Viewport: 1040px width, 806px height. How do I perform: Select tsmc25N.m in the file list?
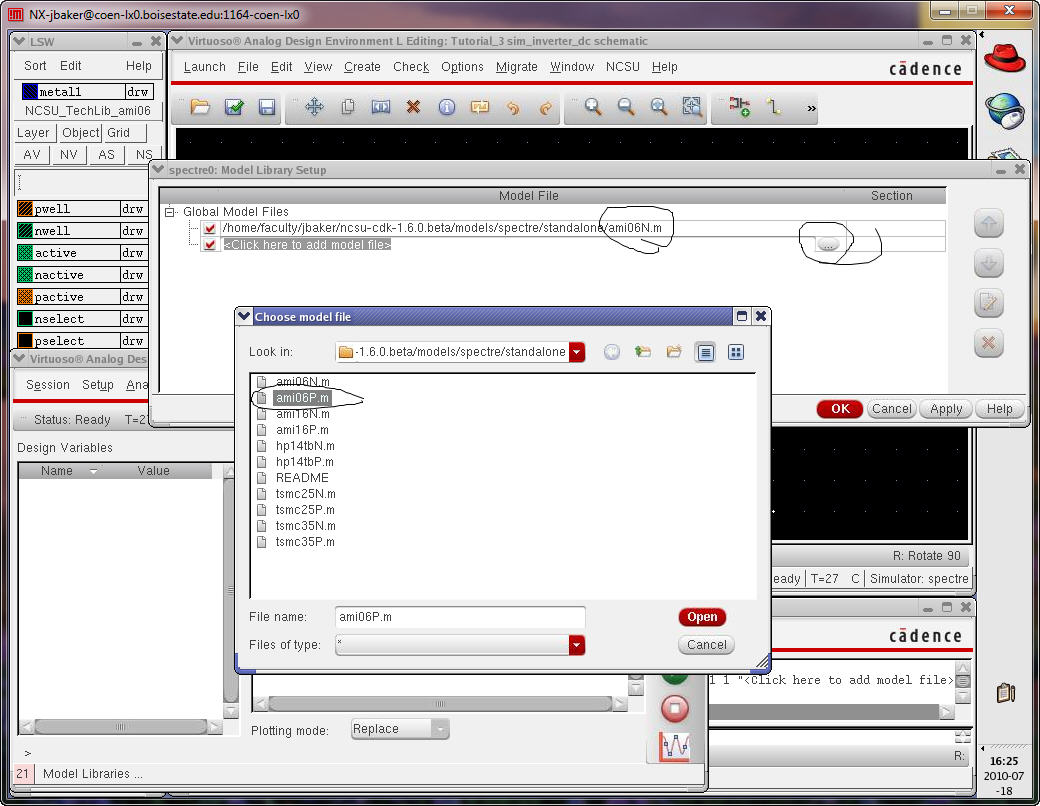click(x=306, y=494)
